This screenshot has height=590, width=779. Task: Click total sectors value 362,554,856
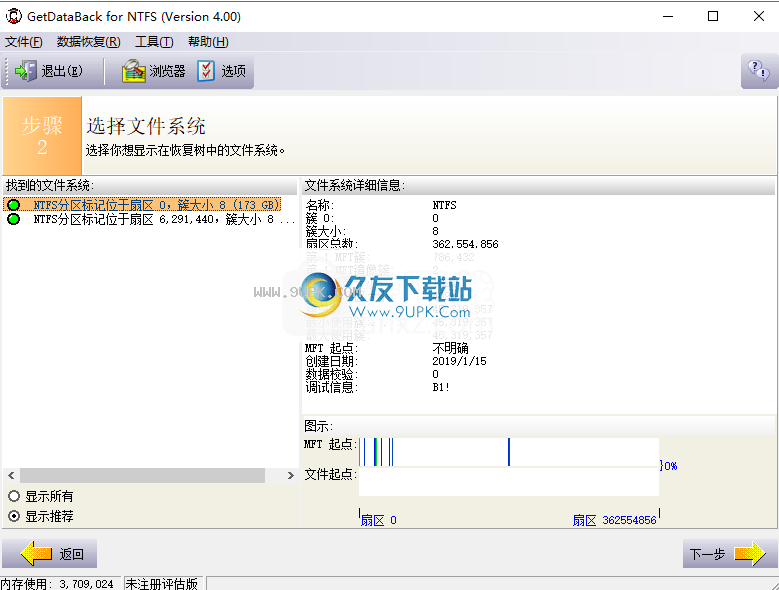click(x=465, y=244)
